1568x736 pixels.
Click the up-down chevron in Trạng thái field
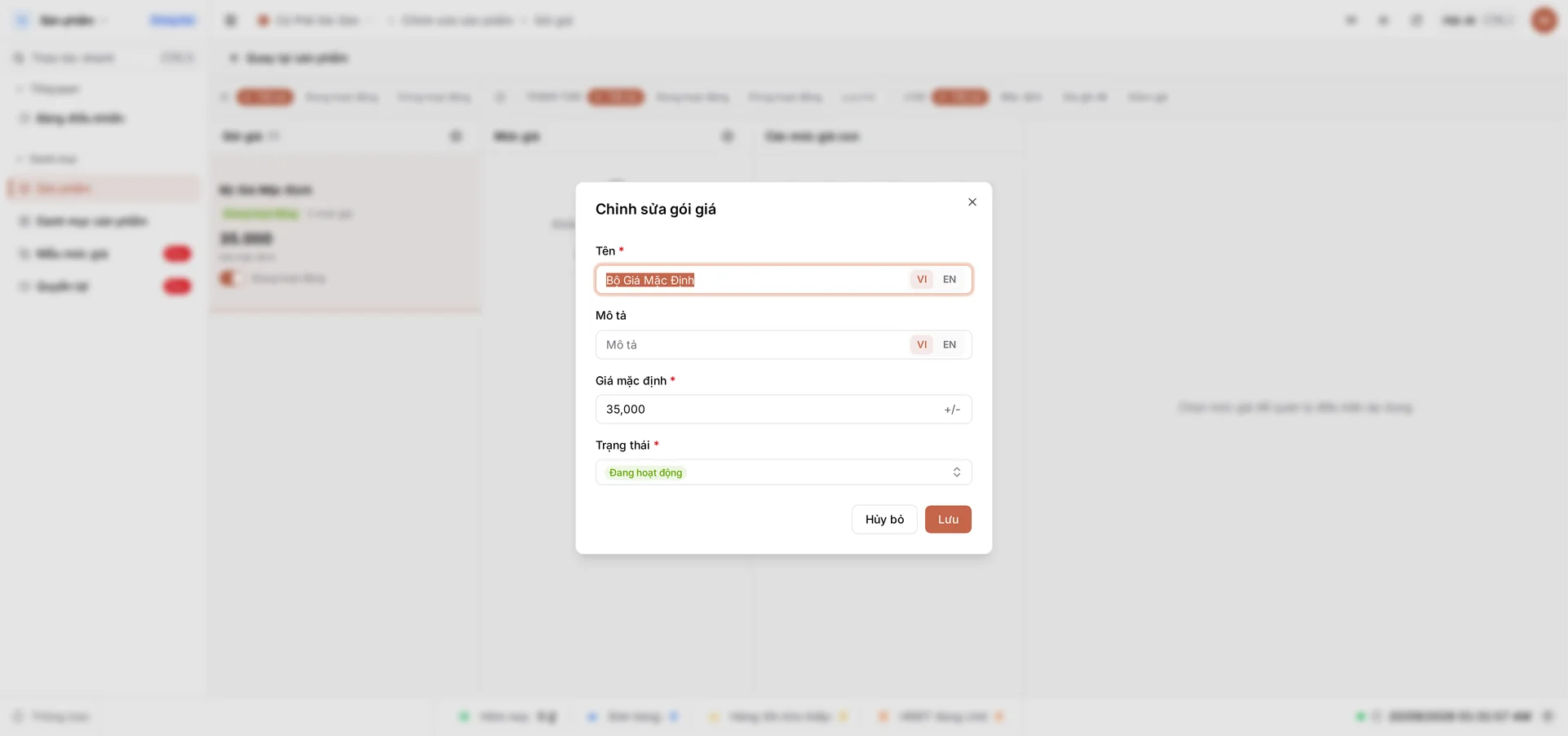pyautogui.click(x=956, y=472)
